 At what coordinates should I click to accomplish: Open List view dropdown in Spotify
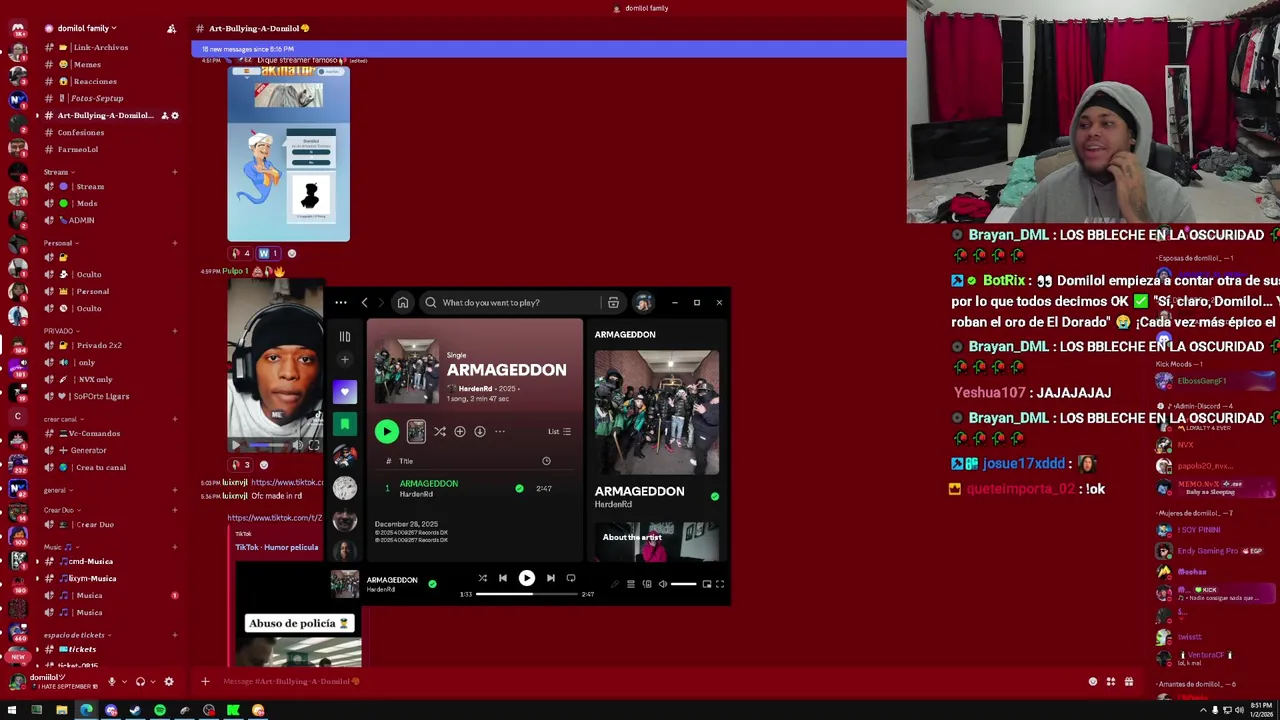tap(559, 431)
